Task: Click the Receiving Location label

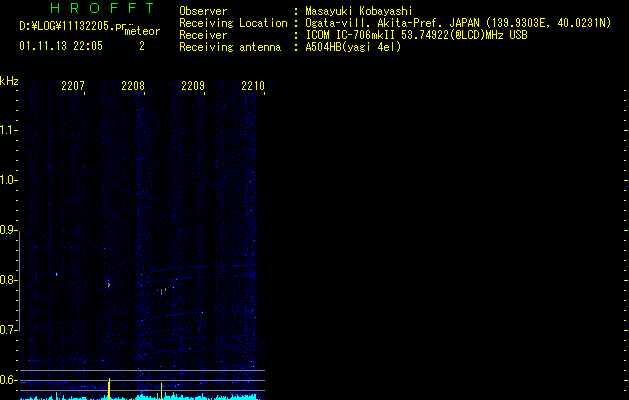Action: coord(233,23)
